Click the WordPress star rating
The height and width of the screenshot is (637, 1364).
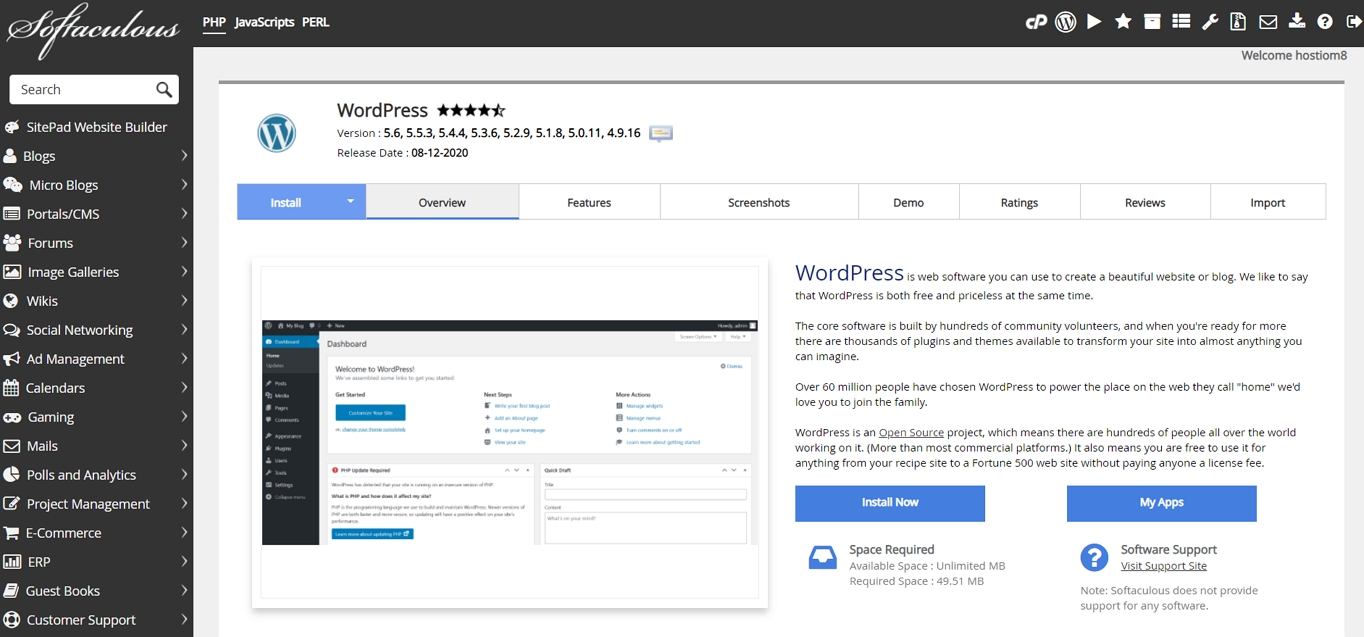point(471,110)
